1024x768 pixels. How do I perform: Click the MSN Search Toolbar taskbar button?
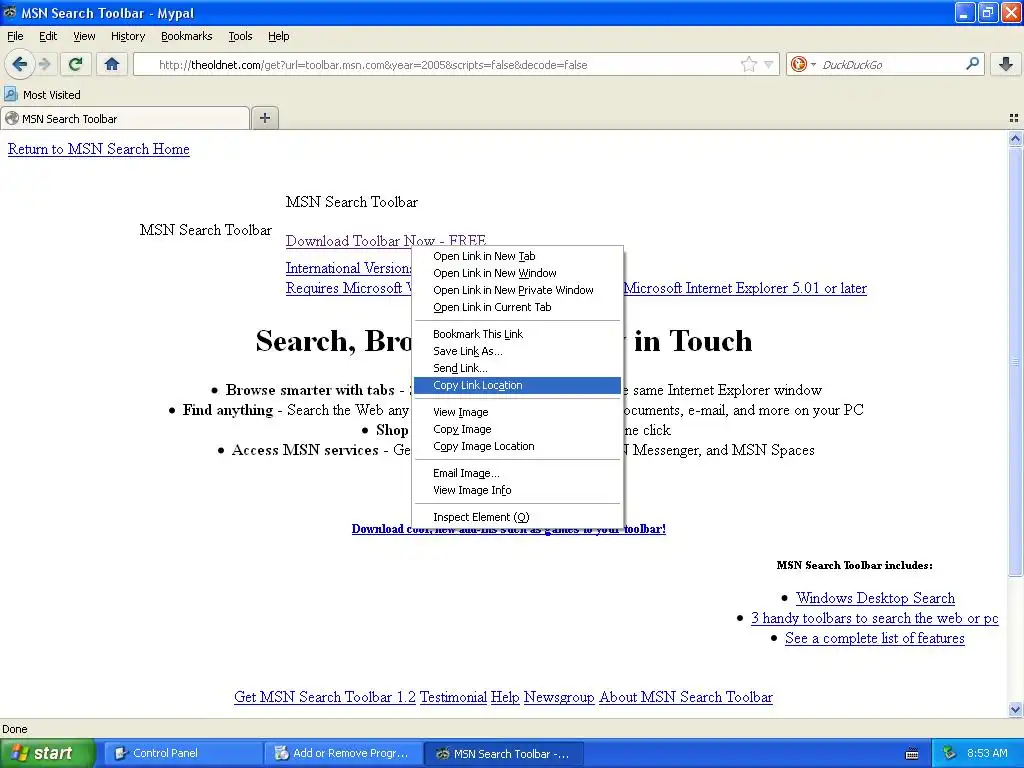(504, 754)
